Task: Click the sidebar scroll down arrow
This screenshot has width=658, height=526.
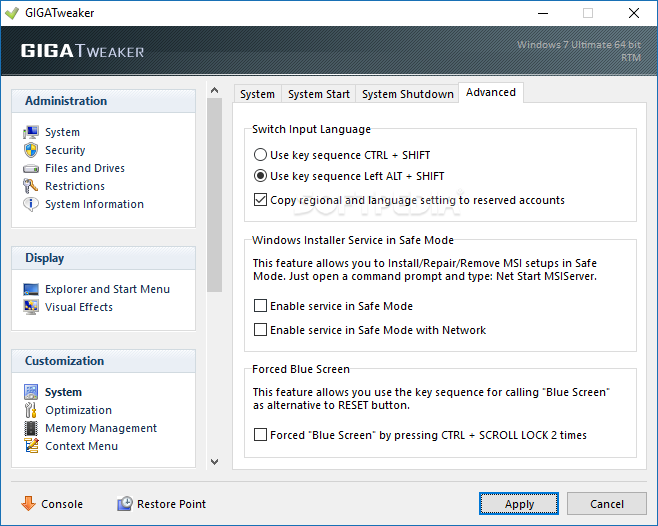Action: pyautogui.click(x=214, y=462)
